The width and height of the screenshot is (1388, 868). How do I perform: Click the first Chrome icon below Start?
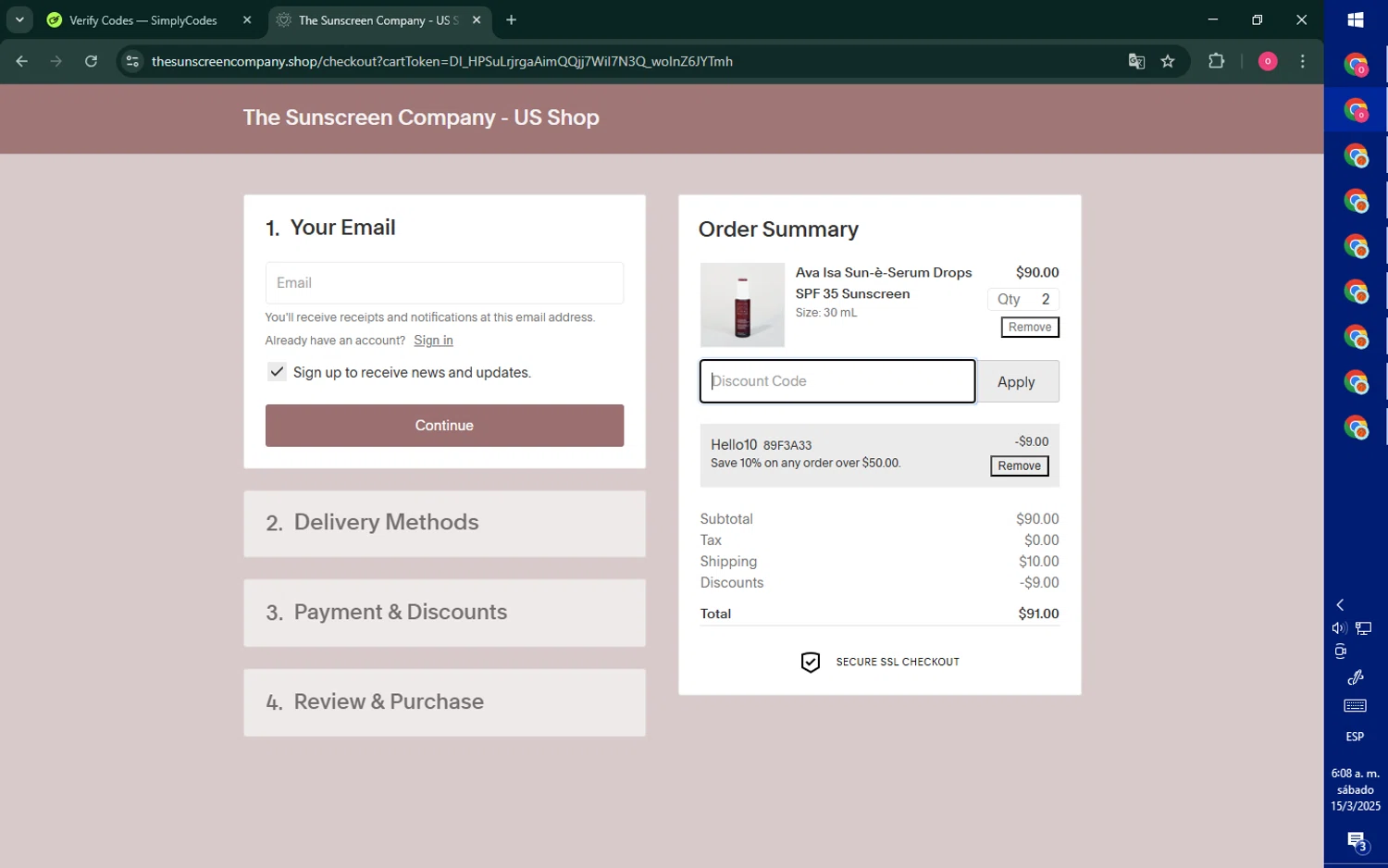1356,65
